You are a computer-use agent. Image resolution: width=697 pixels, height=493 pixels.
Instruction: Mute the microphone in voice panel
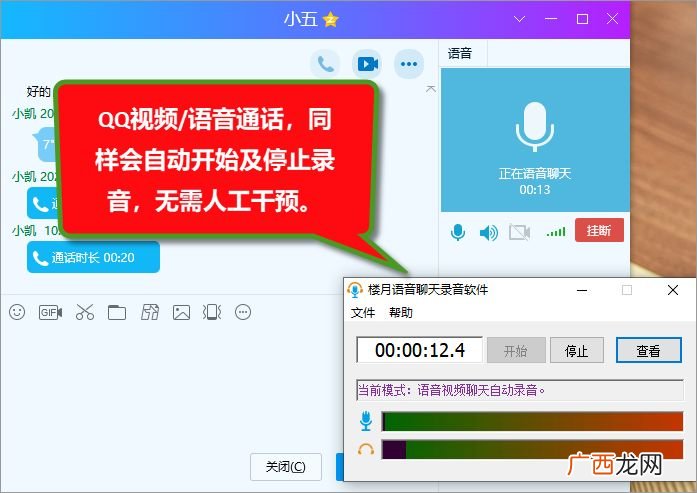point(458,232)
